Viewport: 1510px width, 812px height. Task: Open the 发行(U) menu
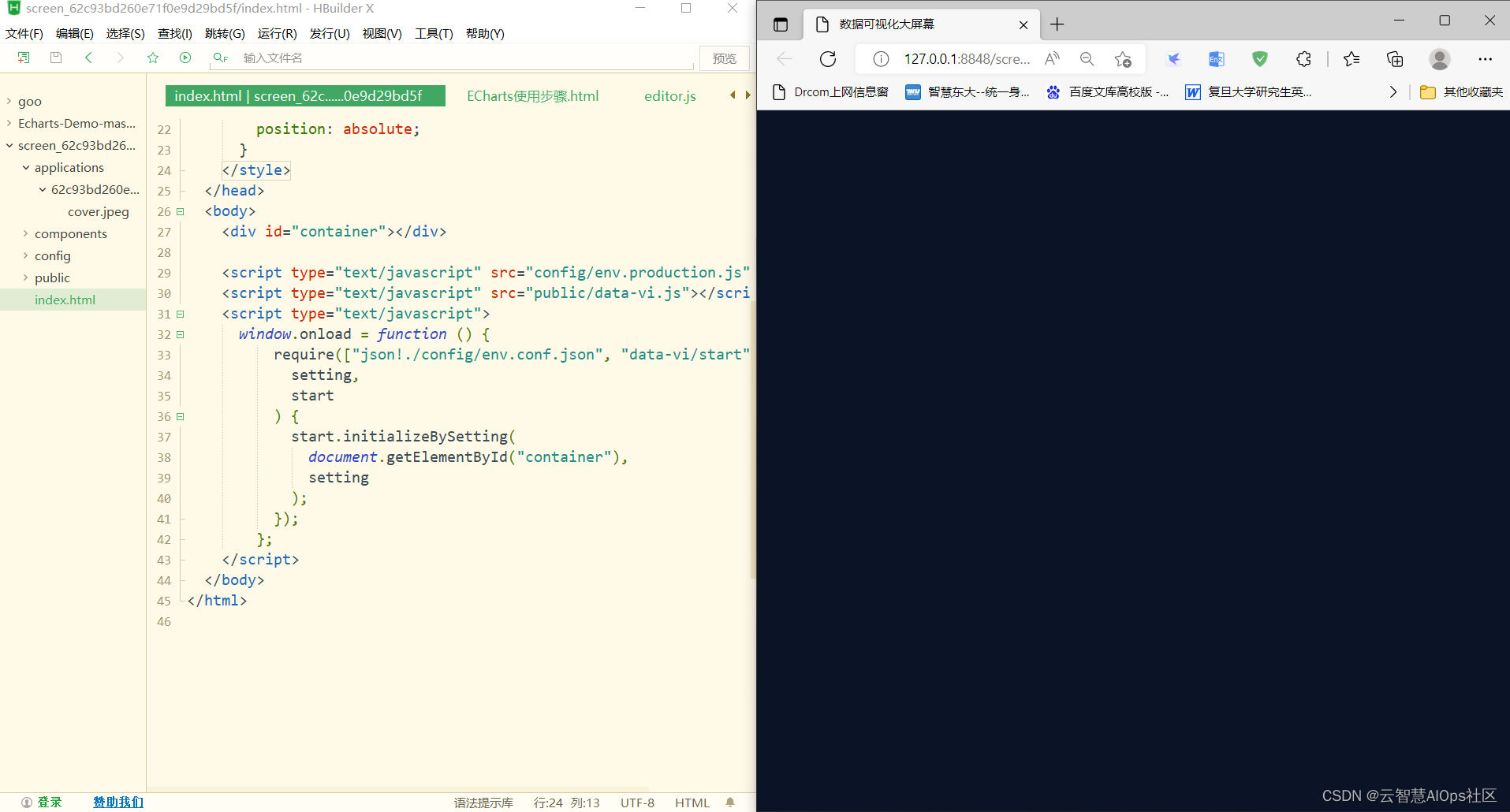pyautogui.click(x=330, y=33)
